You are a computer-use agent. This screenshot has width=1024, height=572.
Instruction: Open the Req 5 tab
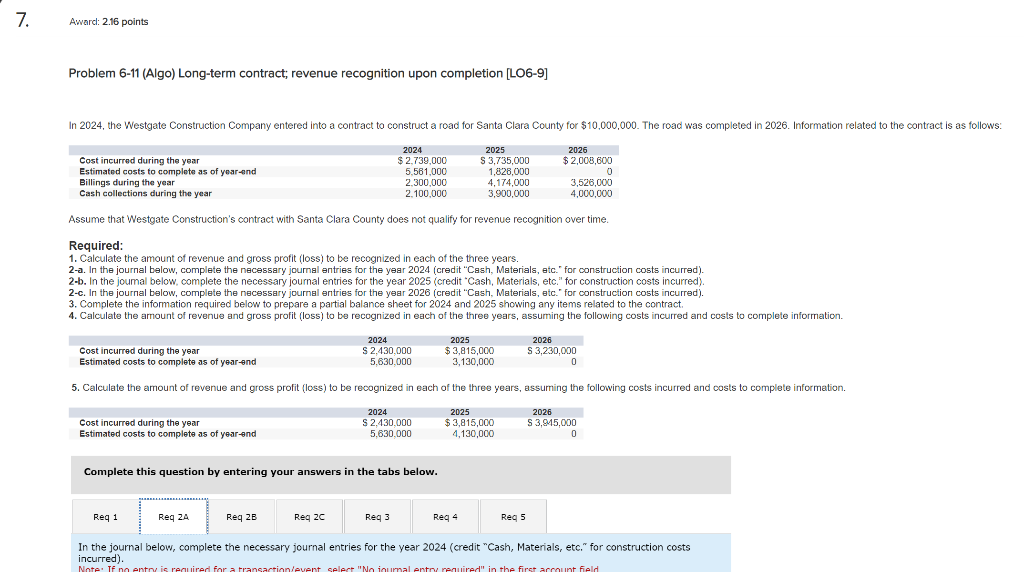(x=513, y=516)
